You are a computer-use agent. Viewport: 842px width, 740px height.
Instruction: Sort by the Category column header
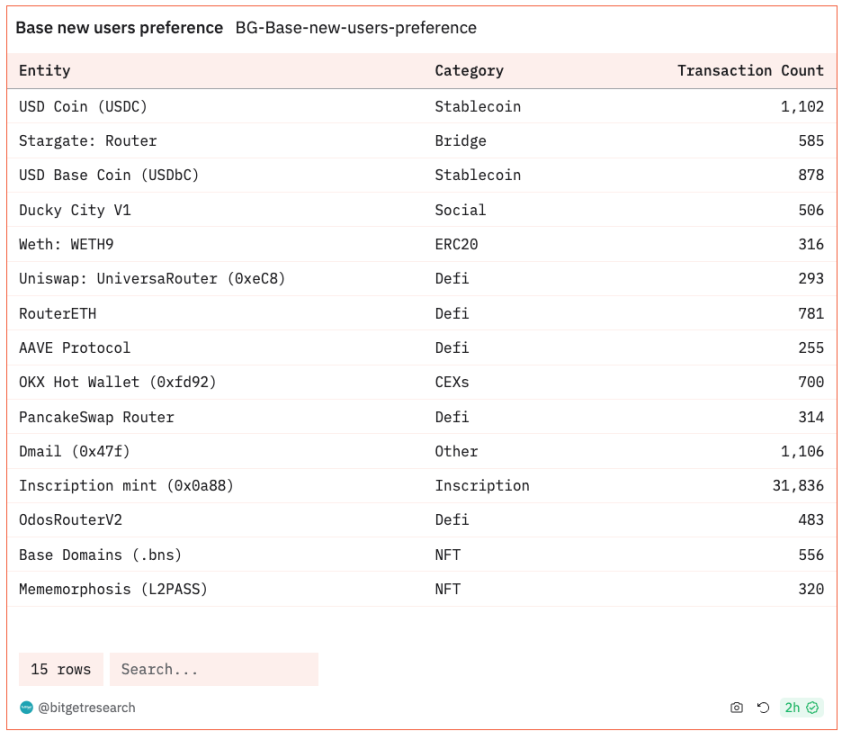(x=469, y=71)
